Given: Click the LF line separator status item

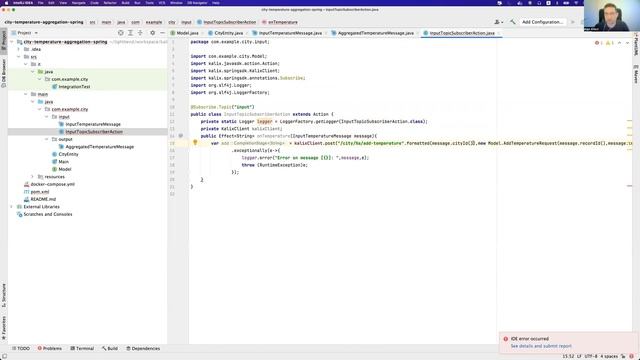Looking at the screenshot, I should point(579,356).
